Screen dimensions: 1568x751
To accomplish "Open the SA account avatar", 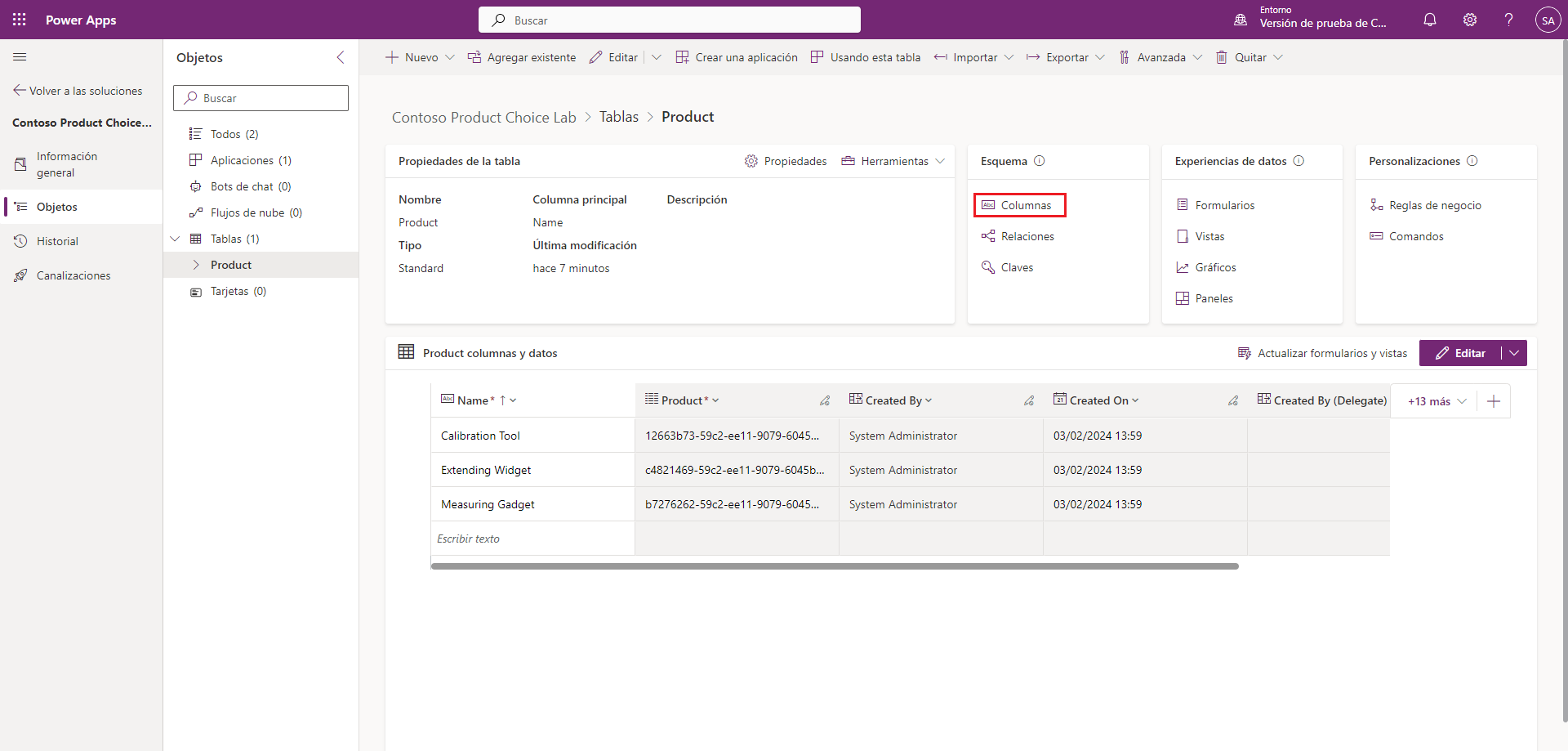I will 1548,20.
